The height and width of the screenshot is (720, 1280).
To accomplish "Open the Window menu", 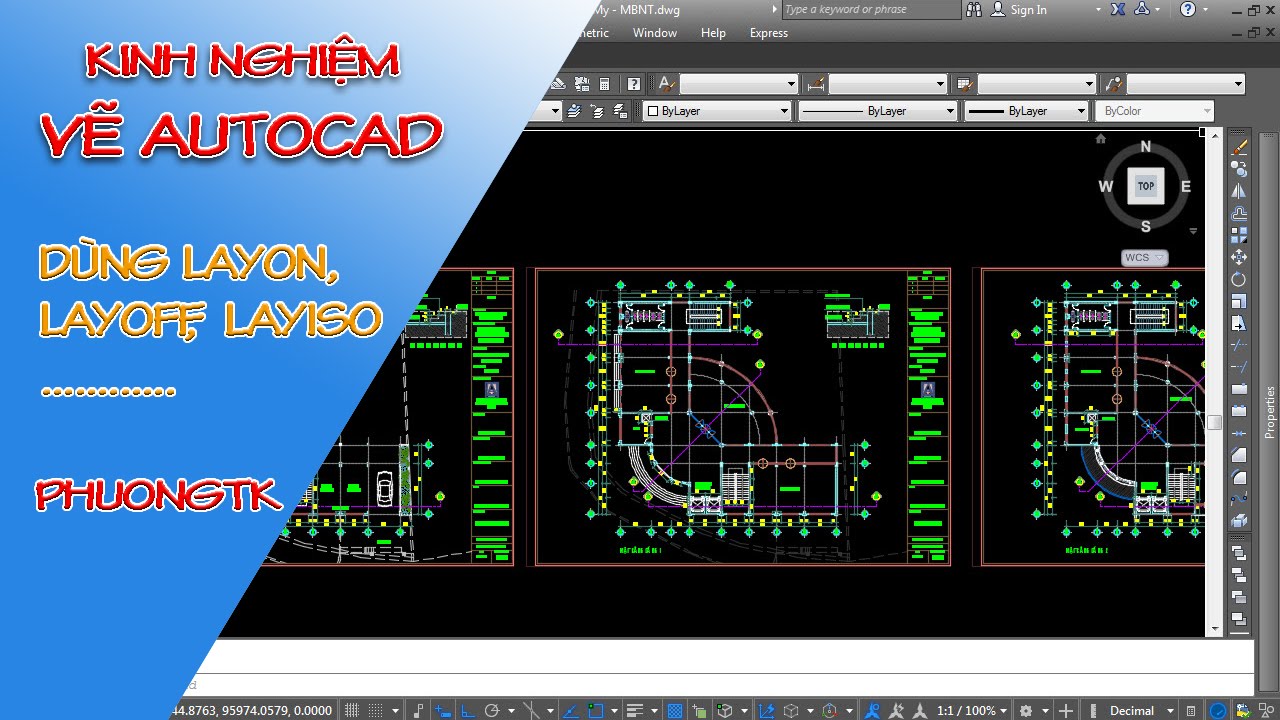I will pos(655,33).
